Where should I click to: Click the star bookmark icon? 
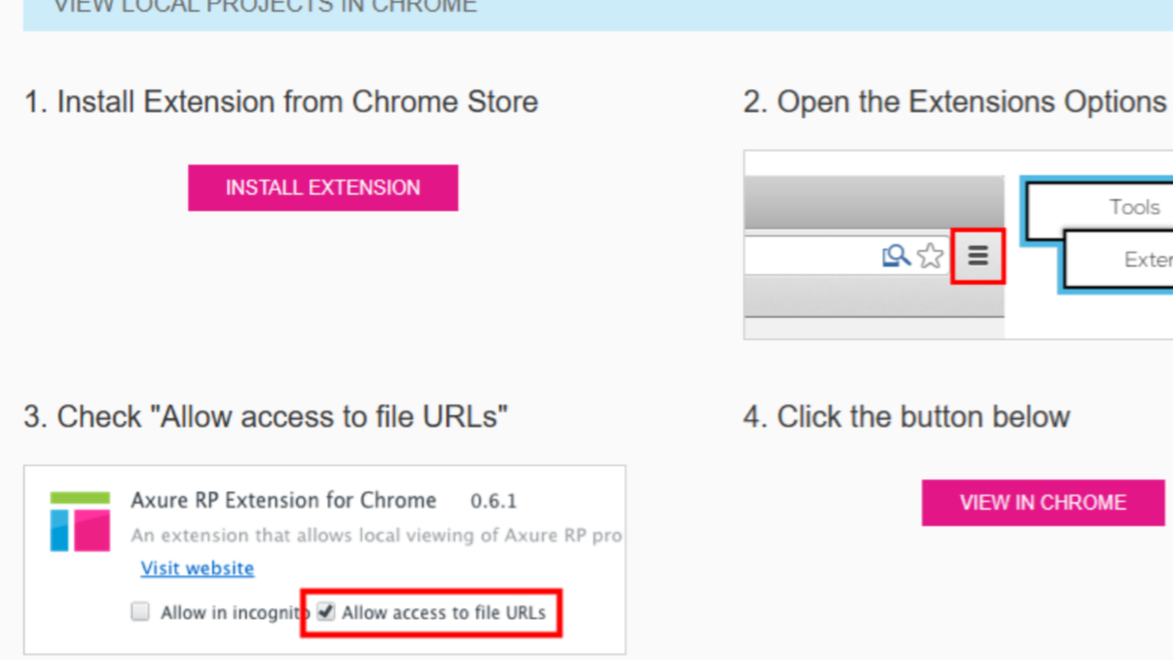pos(930,256)
